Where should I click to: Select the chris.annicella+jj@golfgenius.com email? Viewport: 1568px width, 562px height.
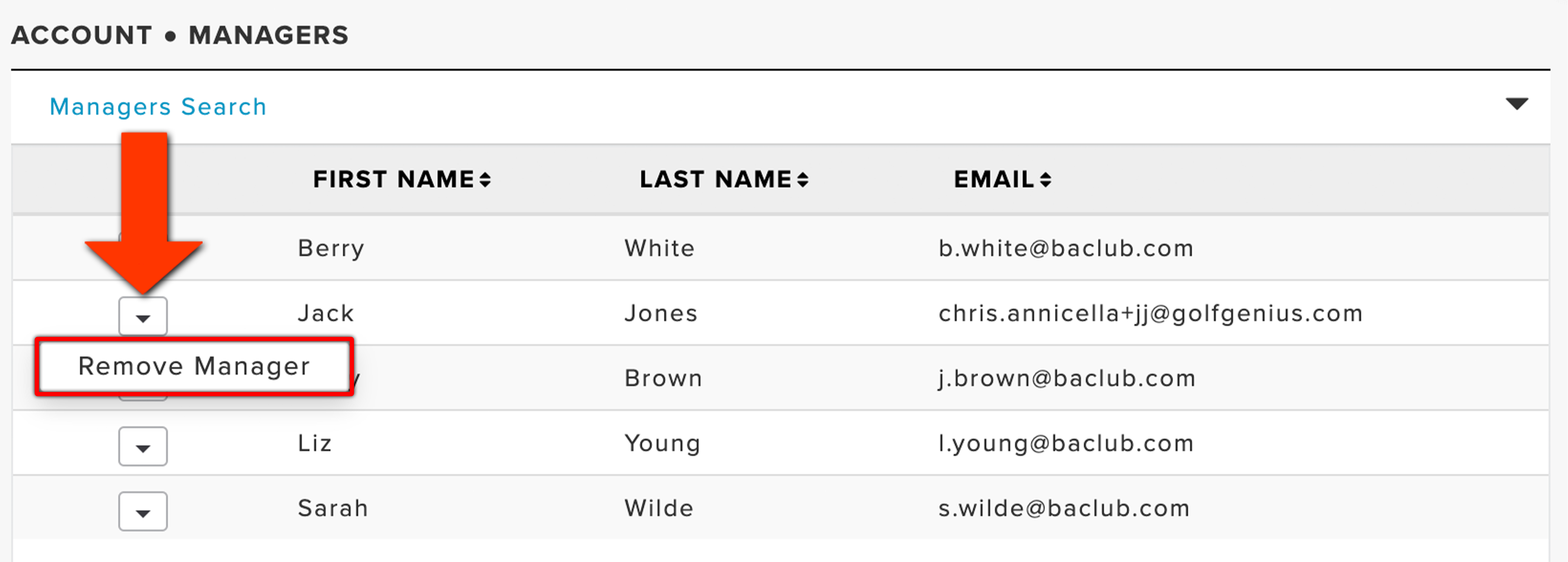(1150, 314)
